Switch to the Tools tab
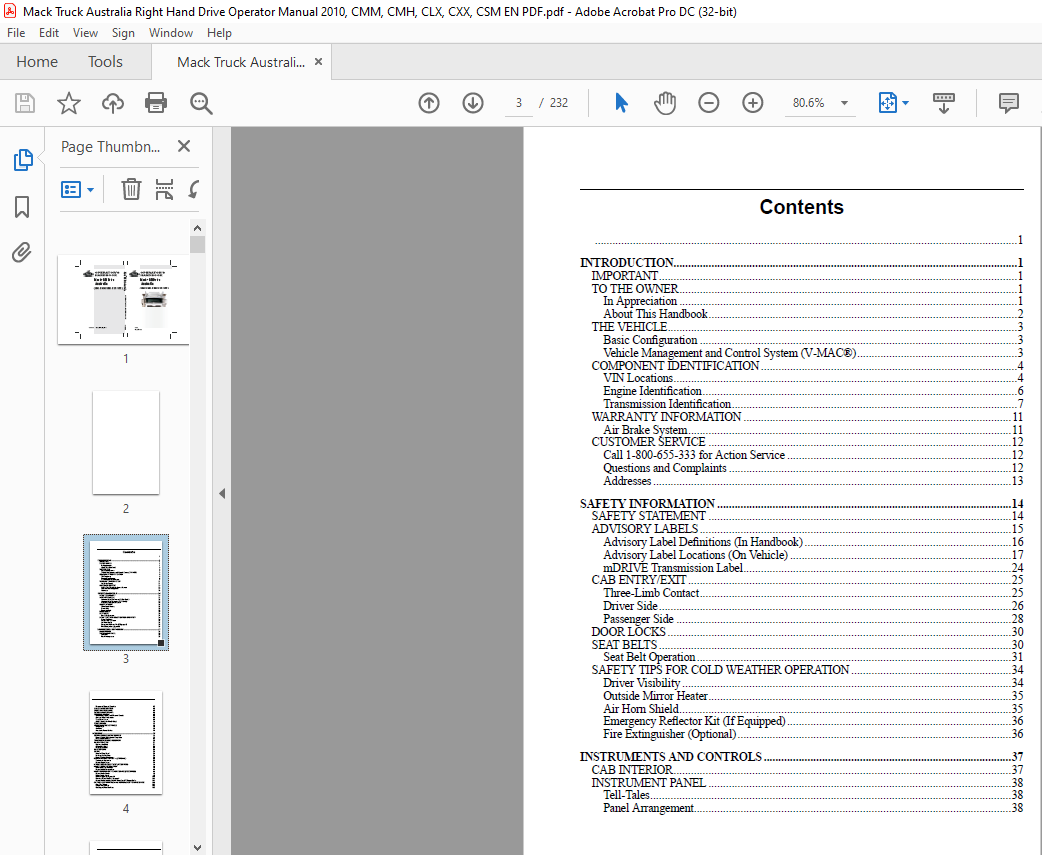The height and width of the screenshot is (855, 1042). (x=105, y=62)
